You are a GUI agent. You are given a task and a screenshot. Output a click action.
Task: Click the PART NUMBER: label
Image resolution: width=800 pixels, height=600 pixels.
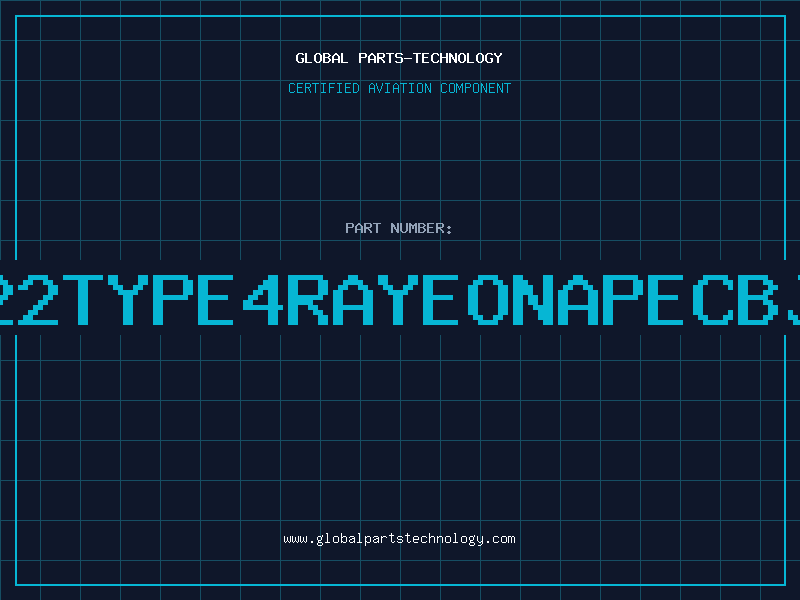tap(399, 228)
